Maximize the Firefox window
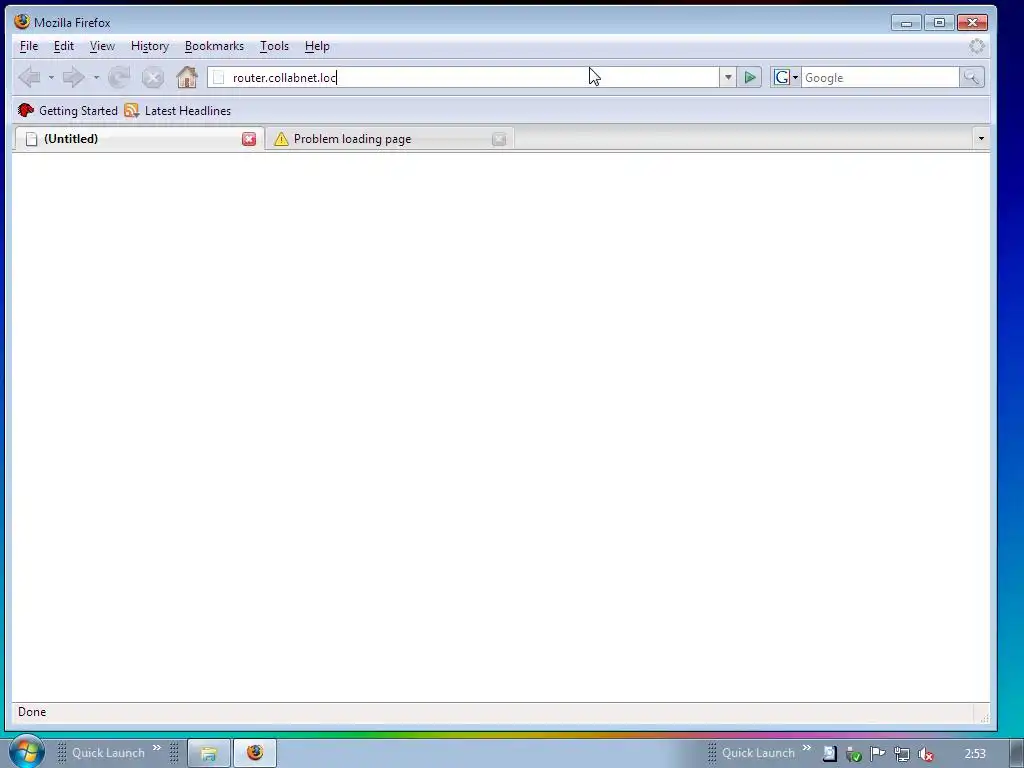1024x768 pixels. click(x=939, y=23)
